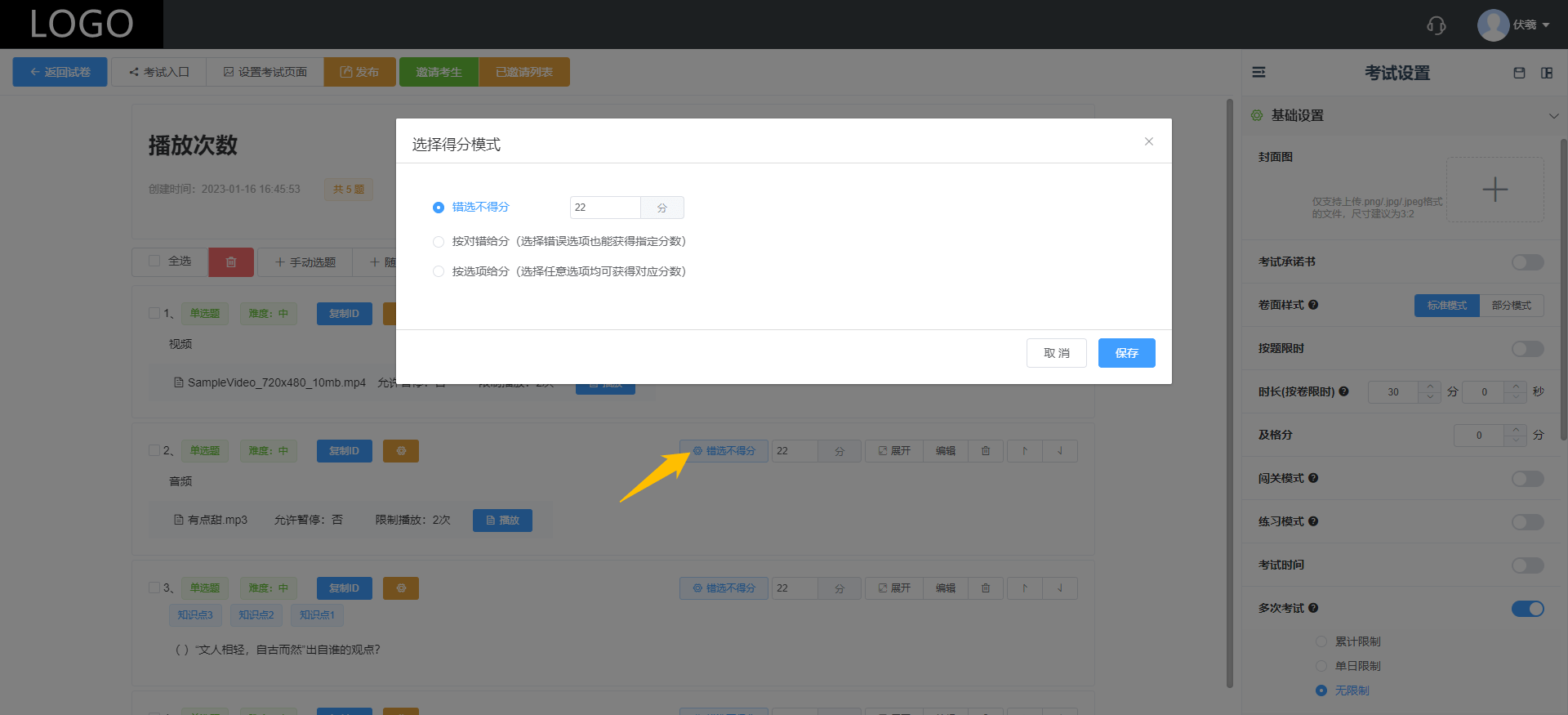
Task: Click the customer service headset icon
Action: click(x=1436, y=25)
